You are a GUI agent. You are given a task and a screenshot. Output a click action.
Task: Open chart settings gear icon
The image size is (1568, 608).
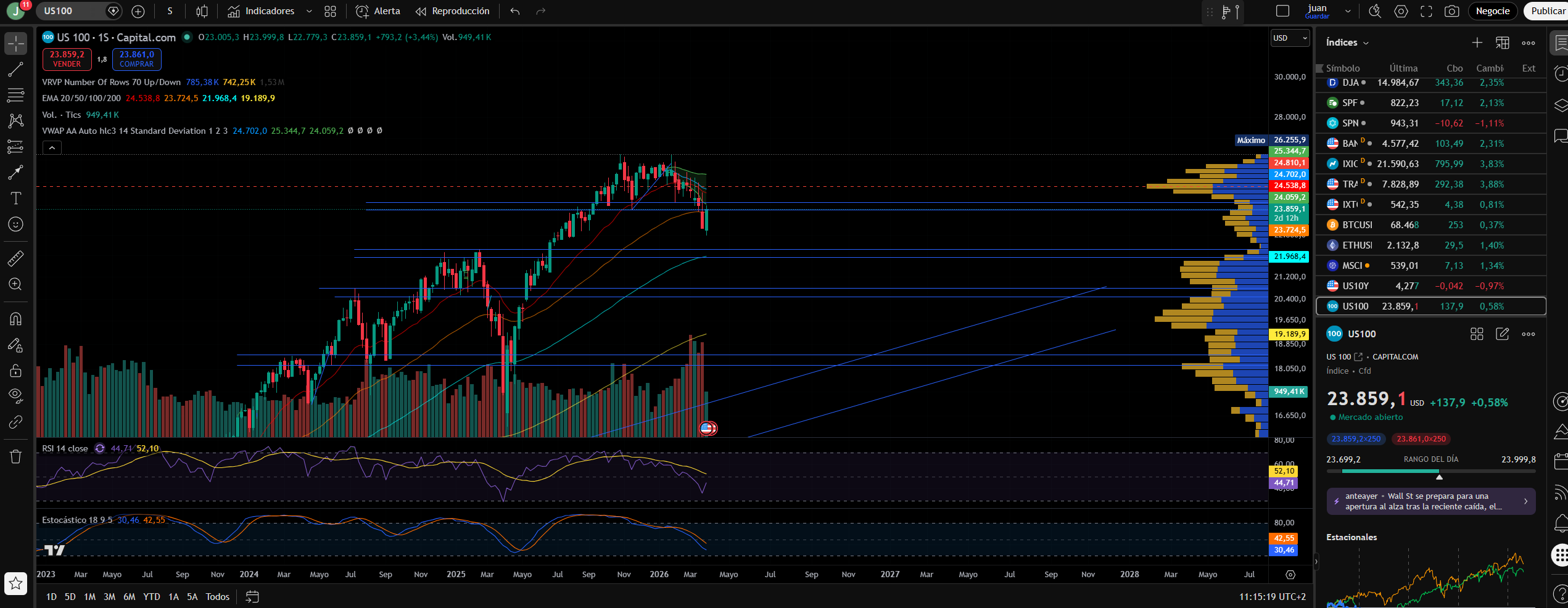[x=1401, y=11]
